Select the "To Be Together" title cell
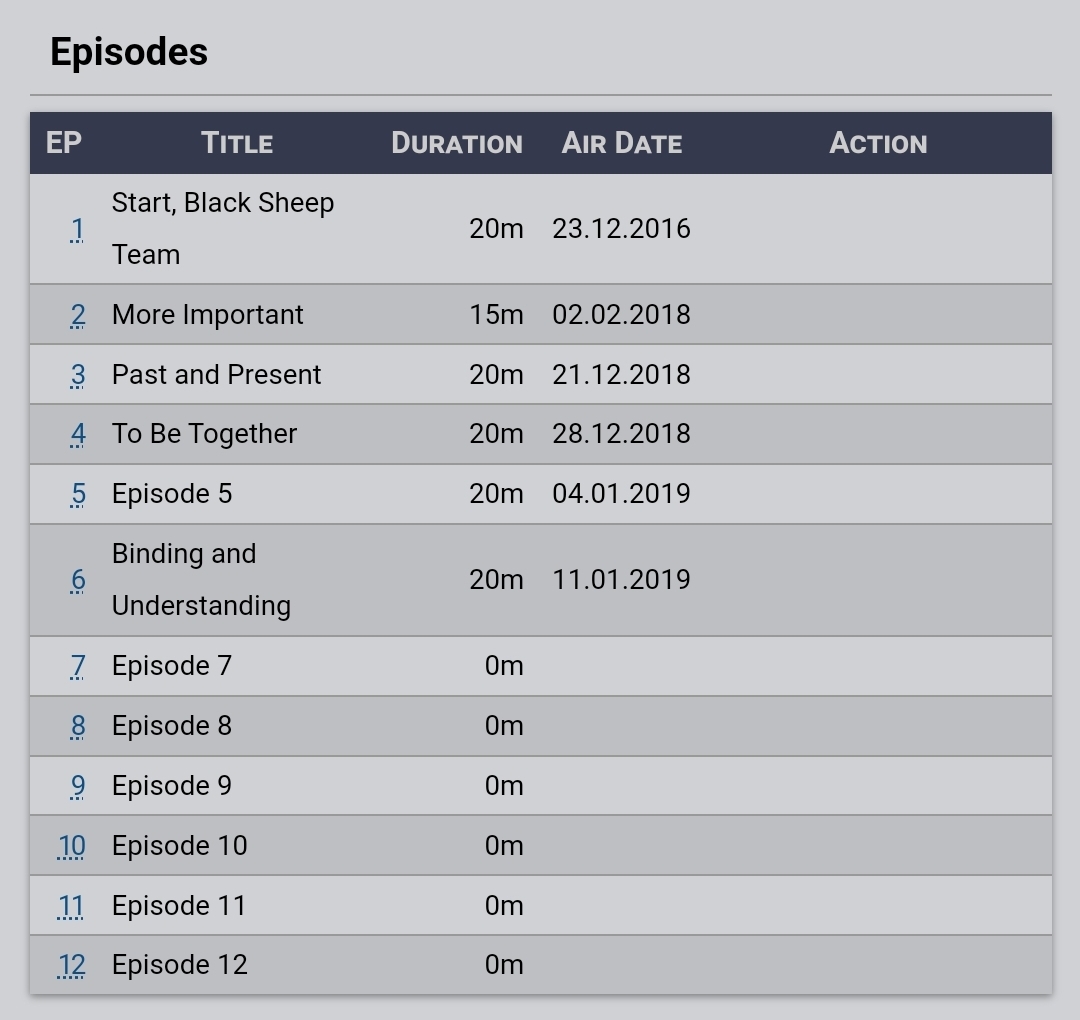Screen dimensions: 1080x1020 tap(204, 434)
